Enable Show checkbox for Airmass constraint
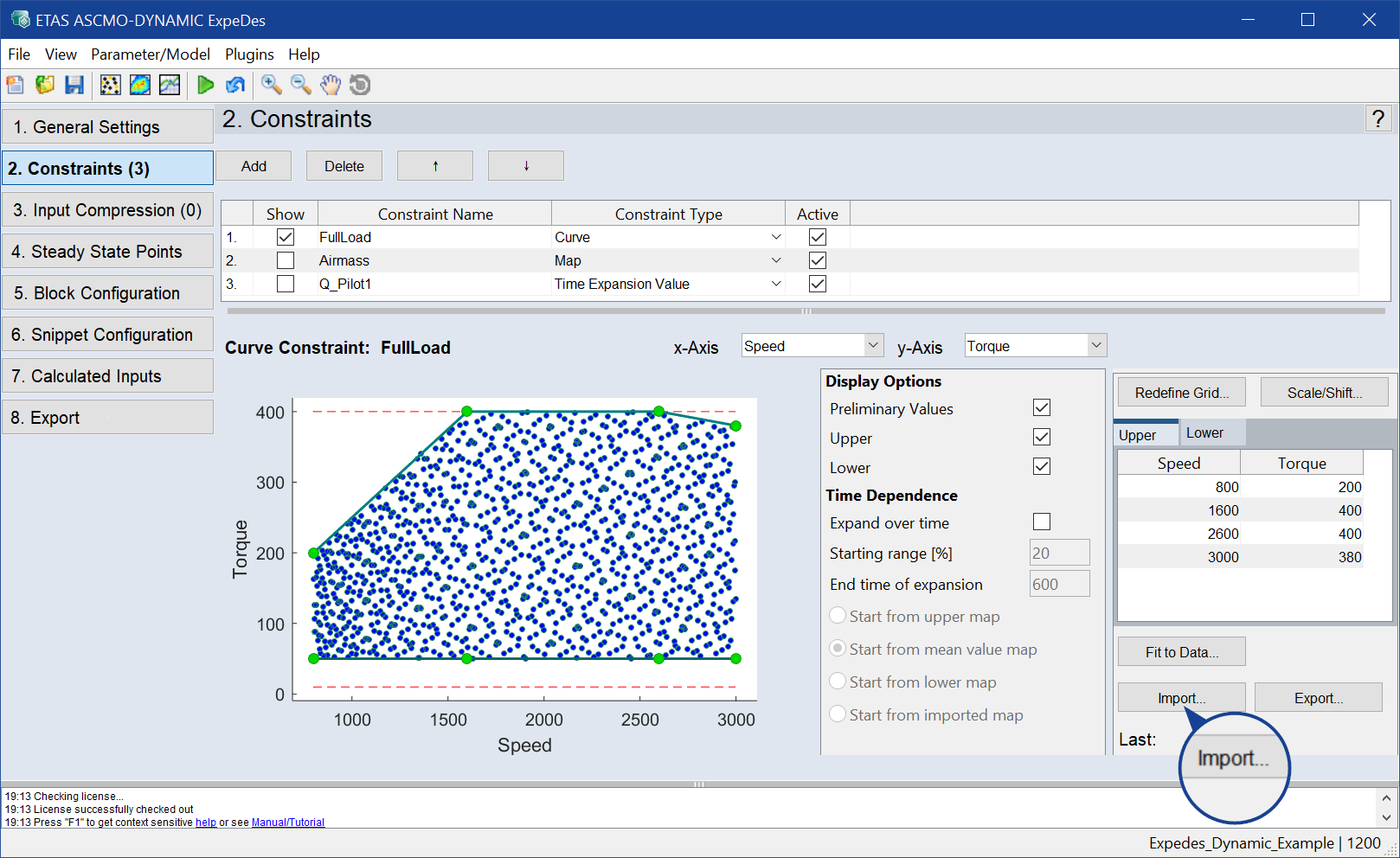Viewport: 1400px width, 858px height. [x=286, y=260]
